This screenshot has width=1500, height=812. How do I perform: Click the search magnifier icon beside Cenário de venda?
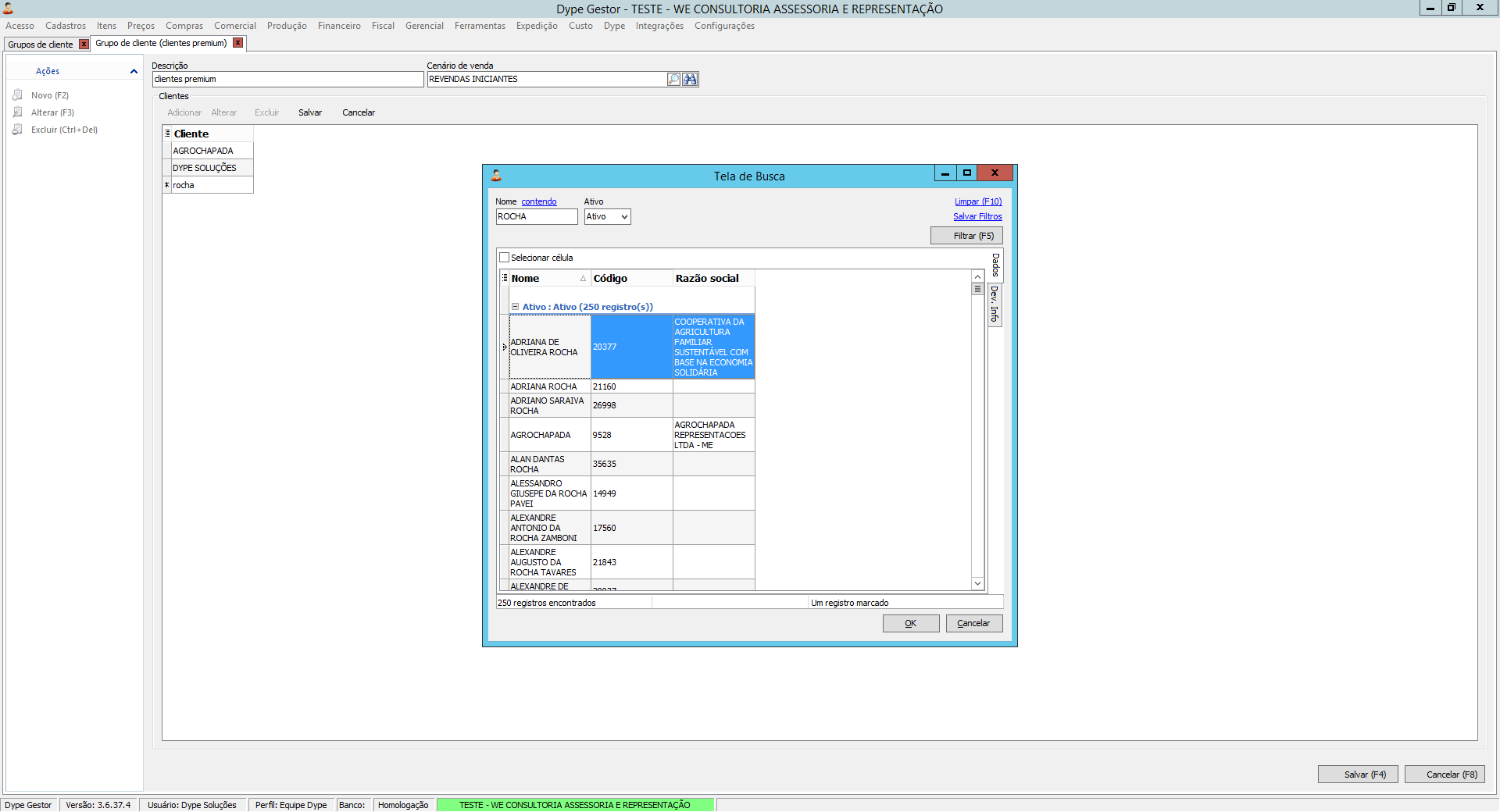(673, 79)
